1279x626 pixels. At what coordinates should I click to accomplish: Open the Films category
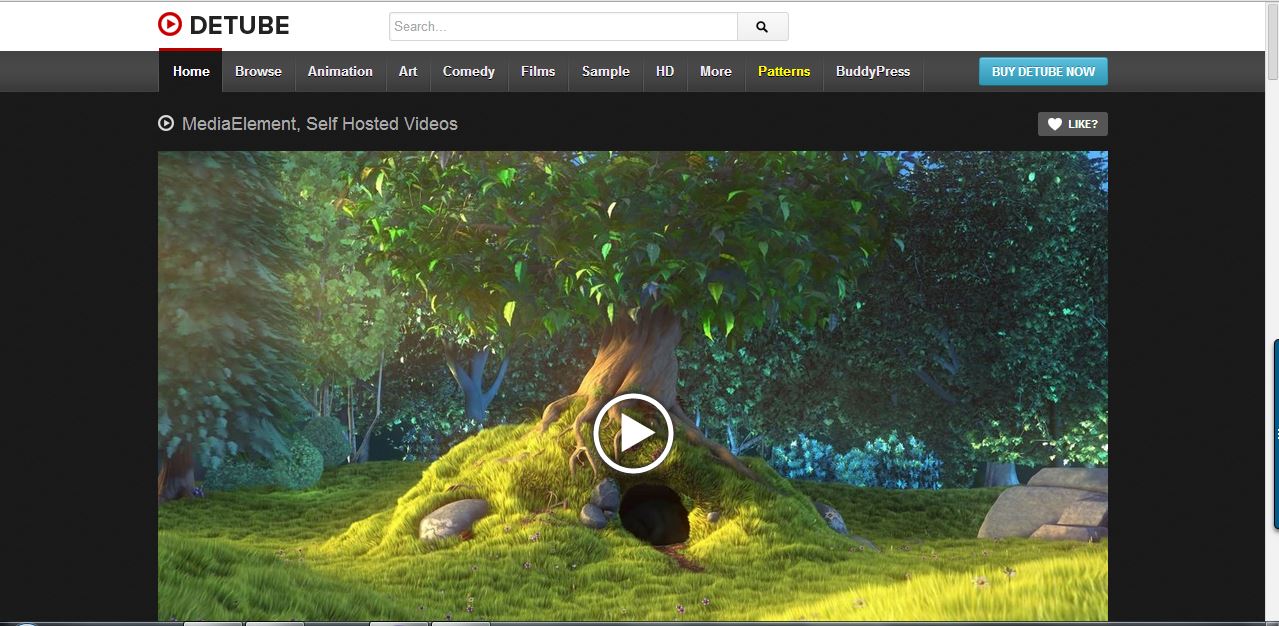(x=538, y=71)
